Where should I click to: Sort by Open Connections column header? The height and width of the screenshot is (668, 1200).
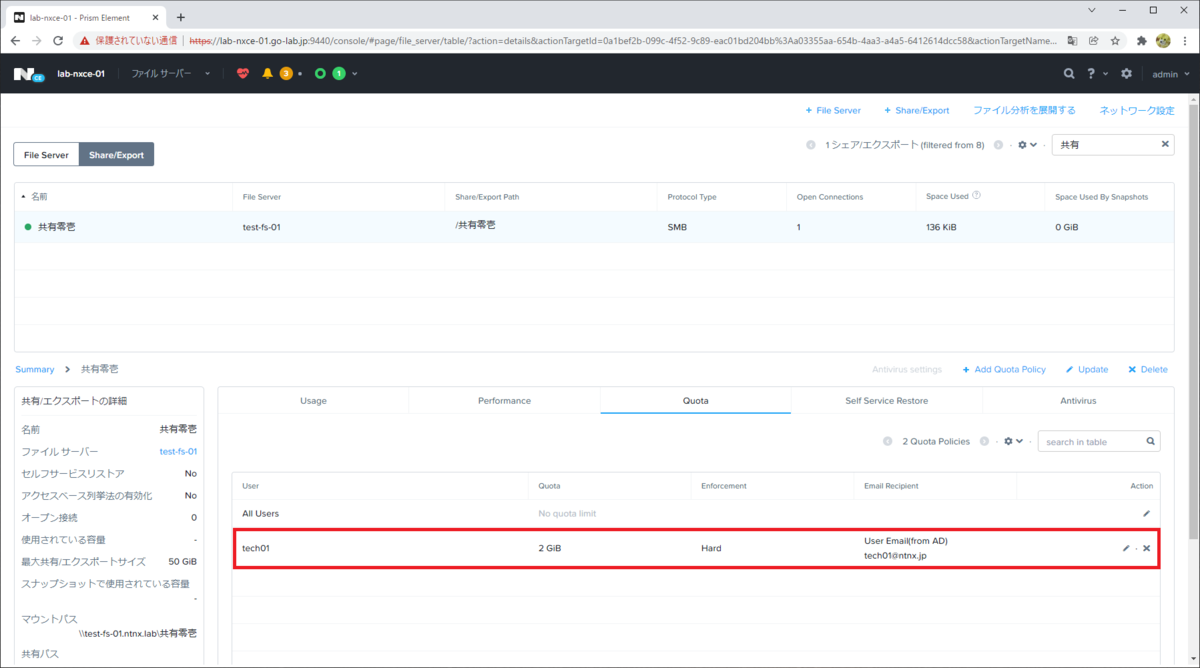829,197
